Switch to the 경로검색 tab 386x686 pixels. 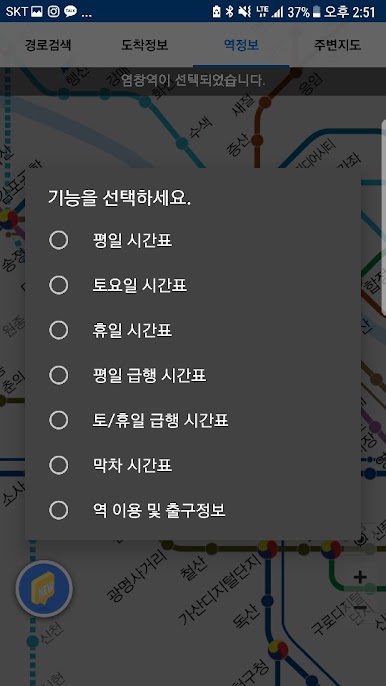pos(48,45)
